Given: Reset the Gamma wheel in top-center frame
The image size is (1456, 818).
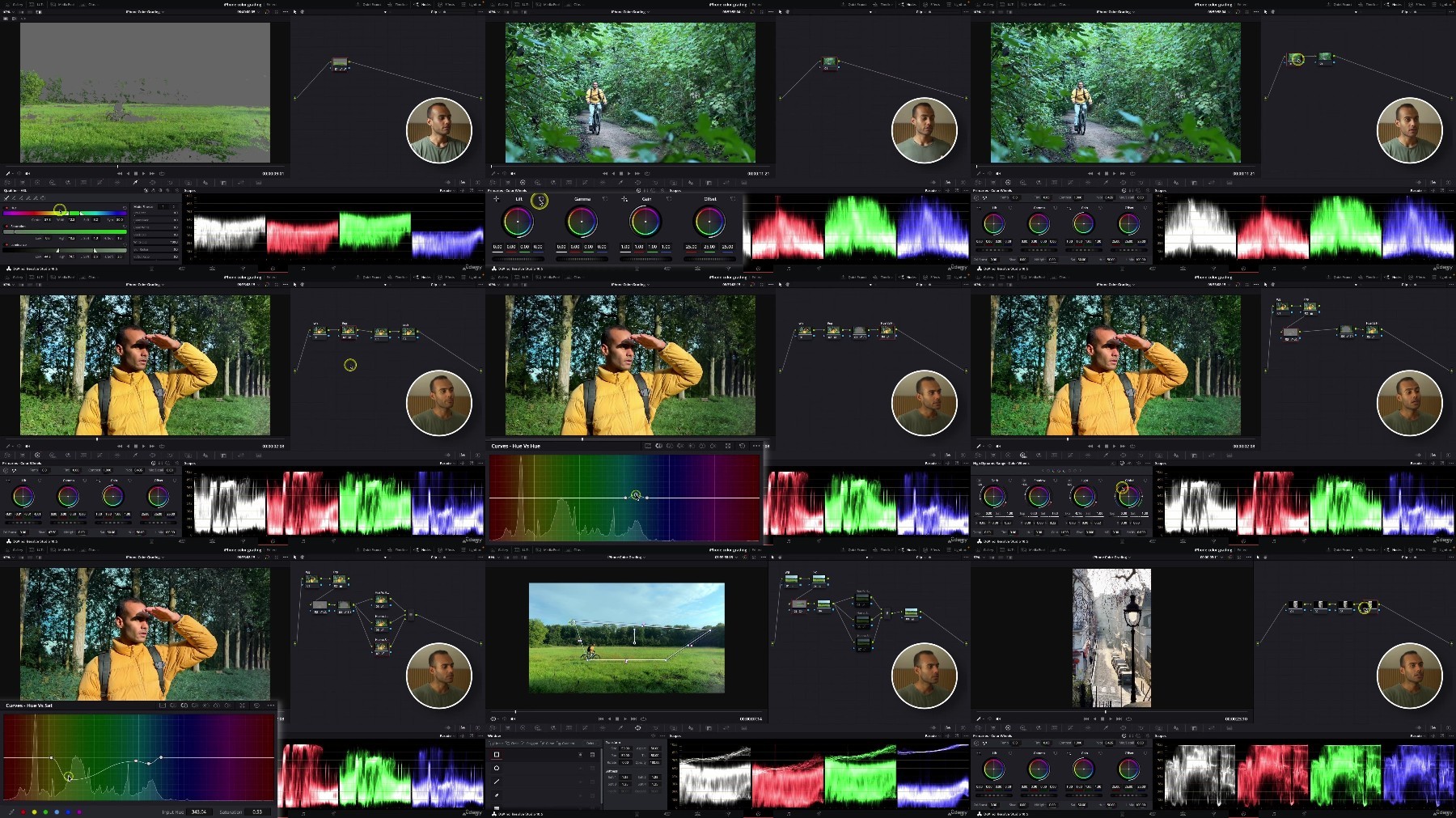Looking at the screenshot, I should point(605,199).
